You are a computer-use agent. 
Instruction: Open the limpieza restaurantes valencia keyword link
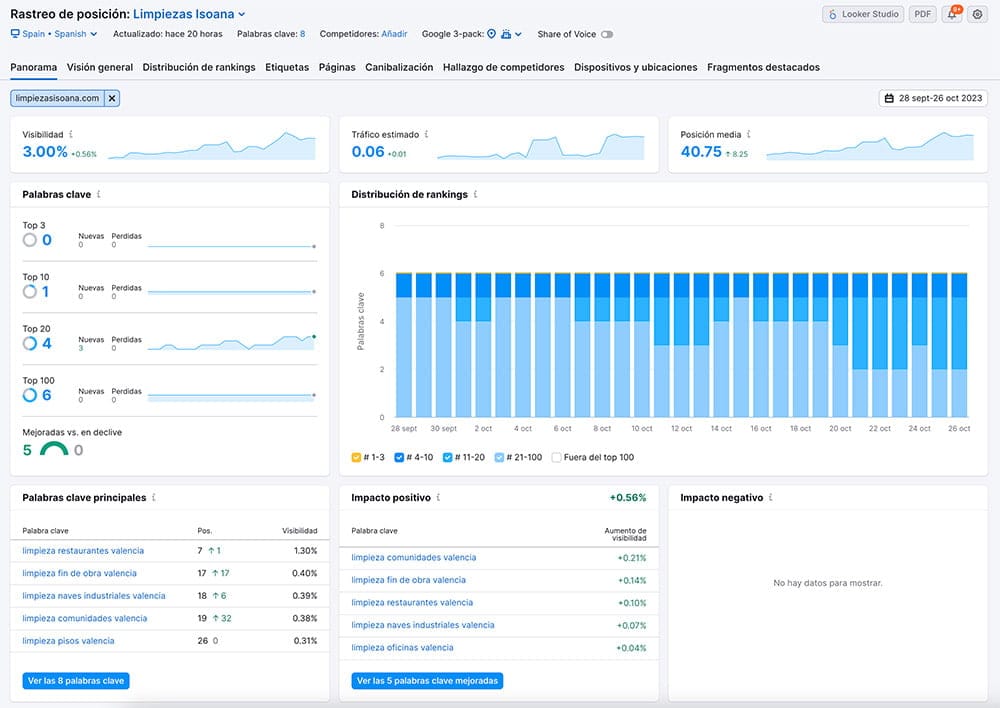(x=83, y=550)
